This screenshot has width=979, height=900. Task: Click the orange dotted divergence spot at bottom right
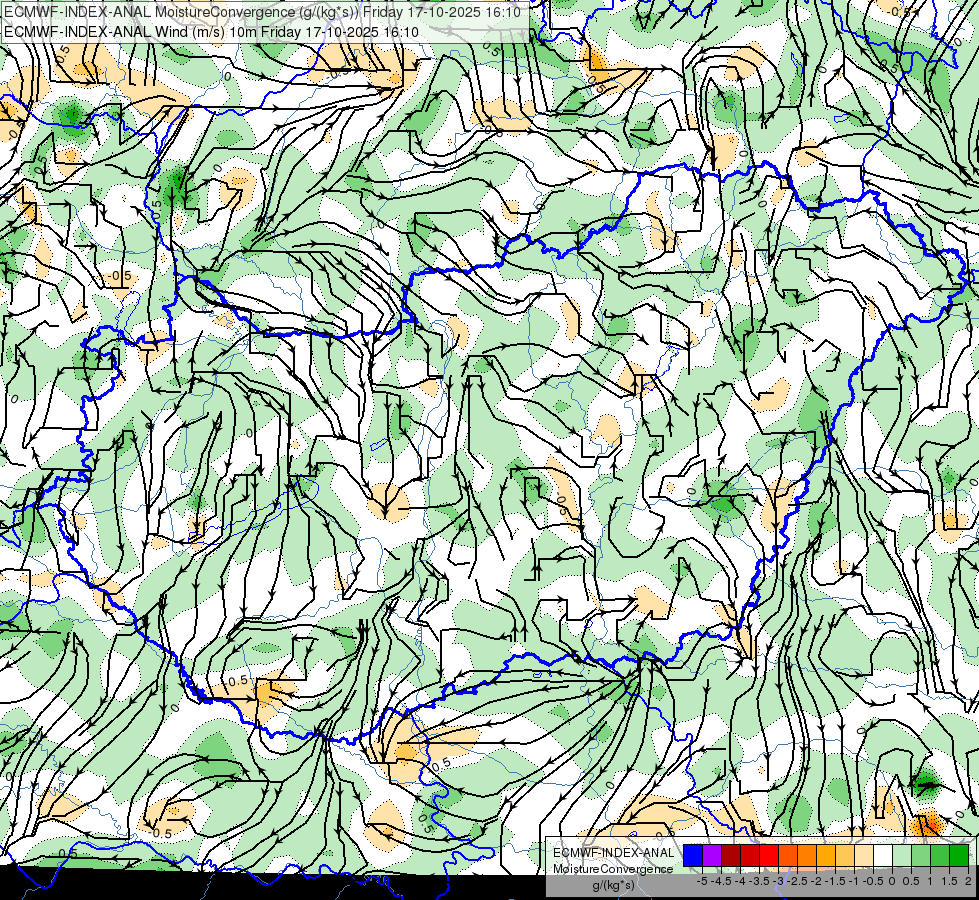(x=929, y=825)
